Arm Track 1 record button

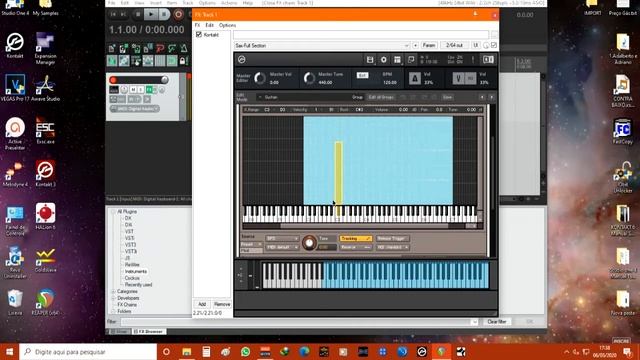(x=113, y=80)
